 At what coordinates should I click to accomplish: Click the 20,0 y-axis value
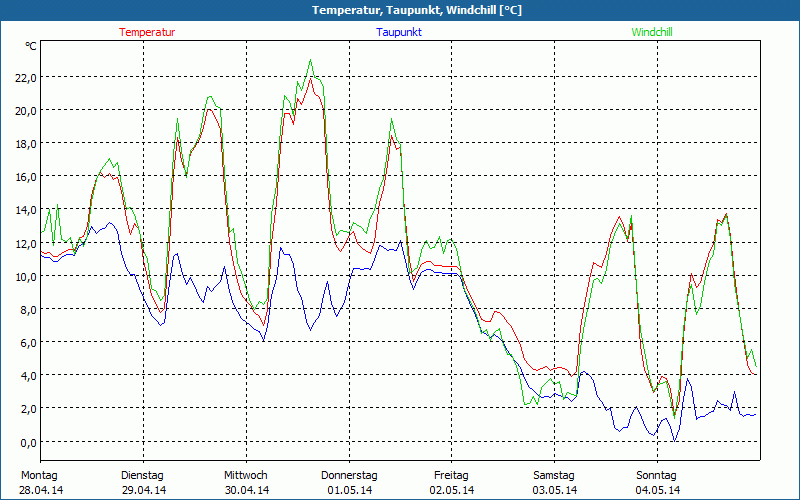point(26,111)
